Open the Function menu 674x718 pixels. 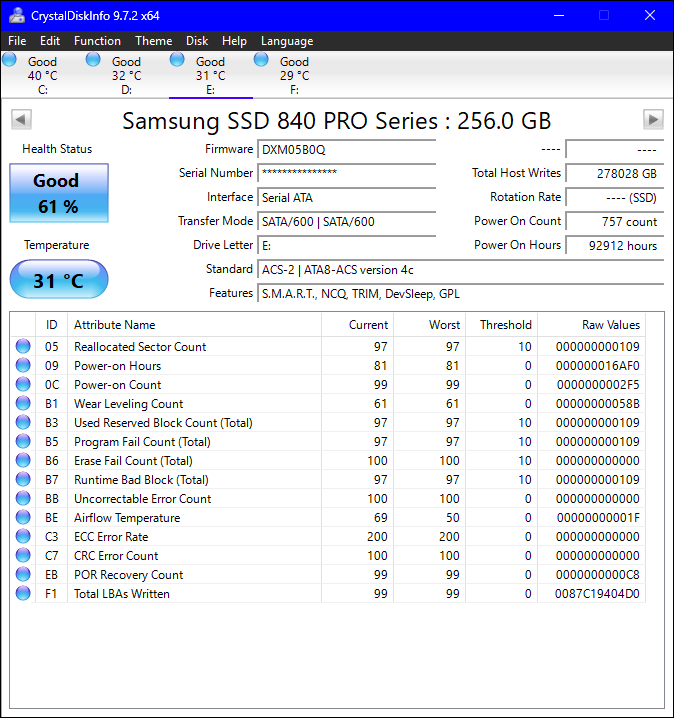(97, 41)
